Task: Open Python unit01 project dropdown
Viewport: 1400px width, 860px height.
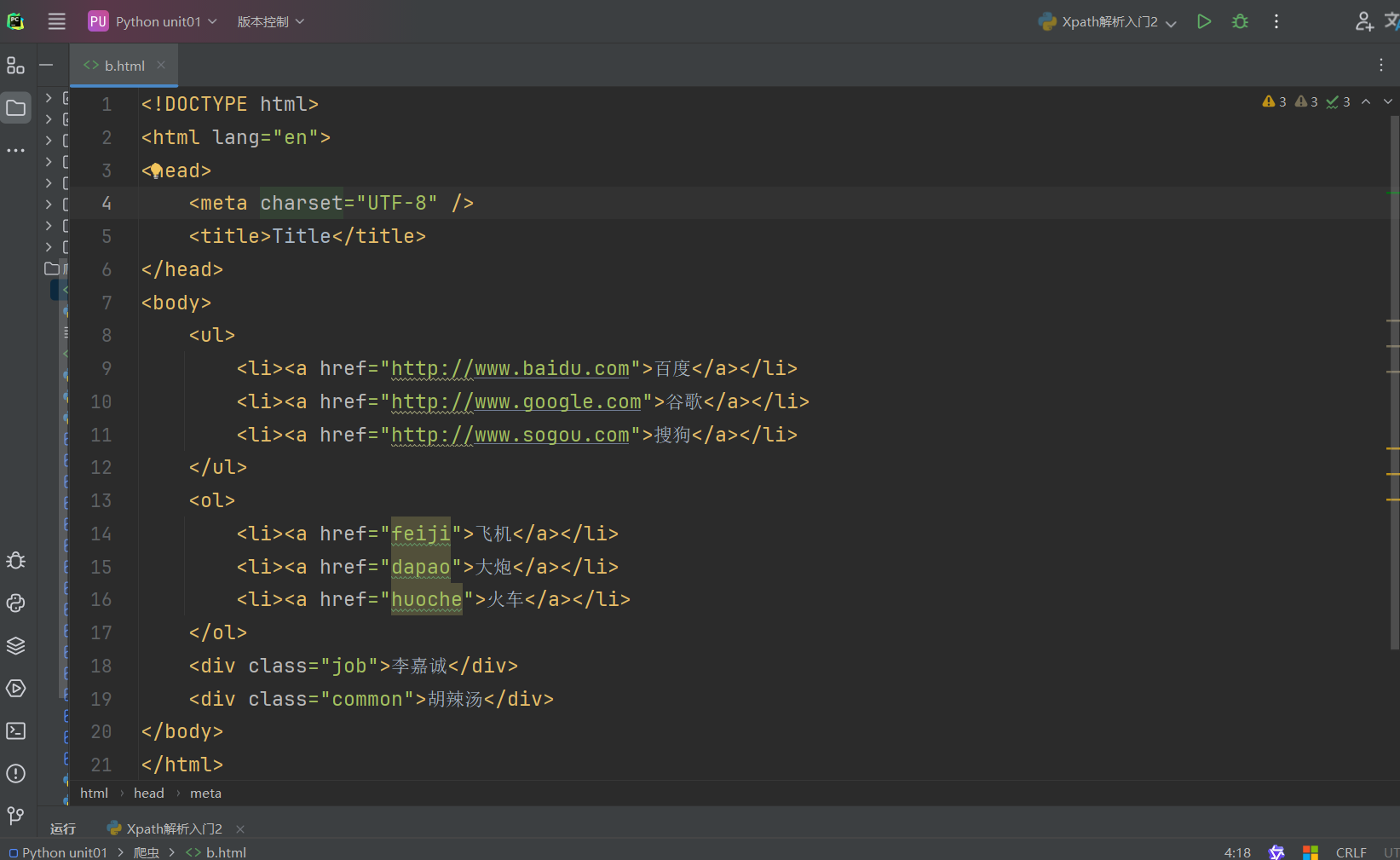Action: pos(153,21)
